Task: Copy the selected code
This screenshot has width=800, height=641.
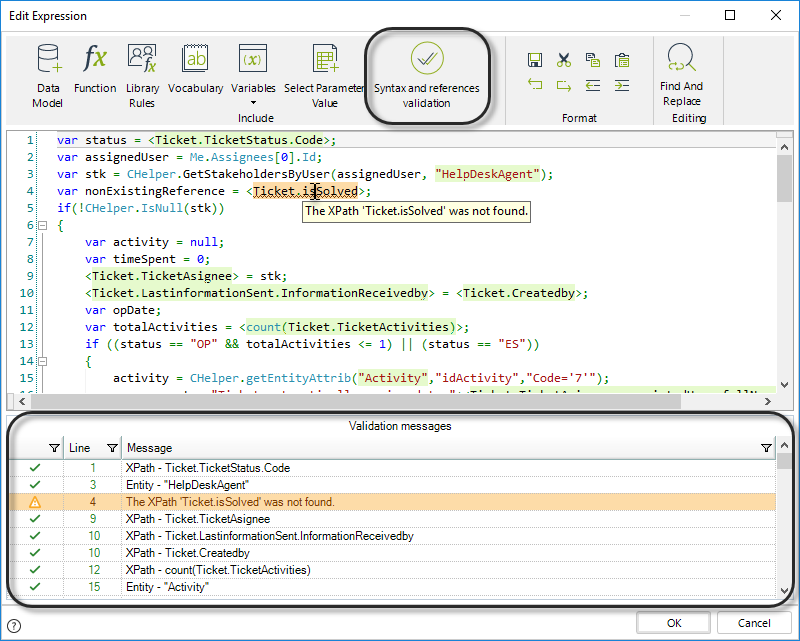Action: (x=593, y=60)
